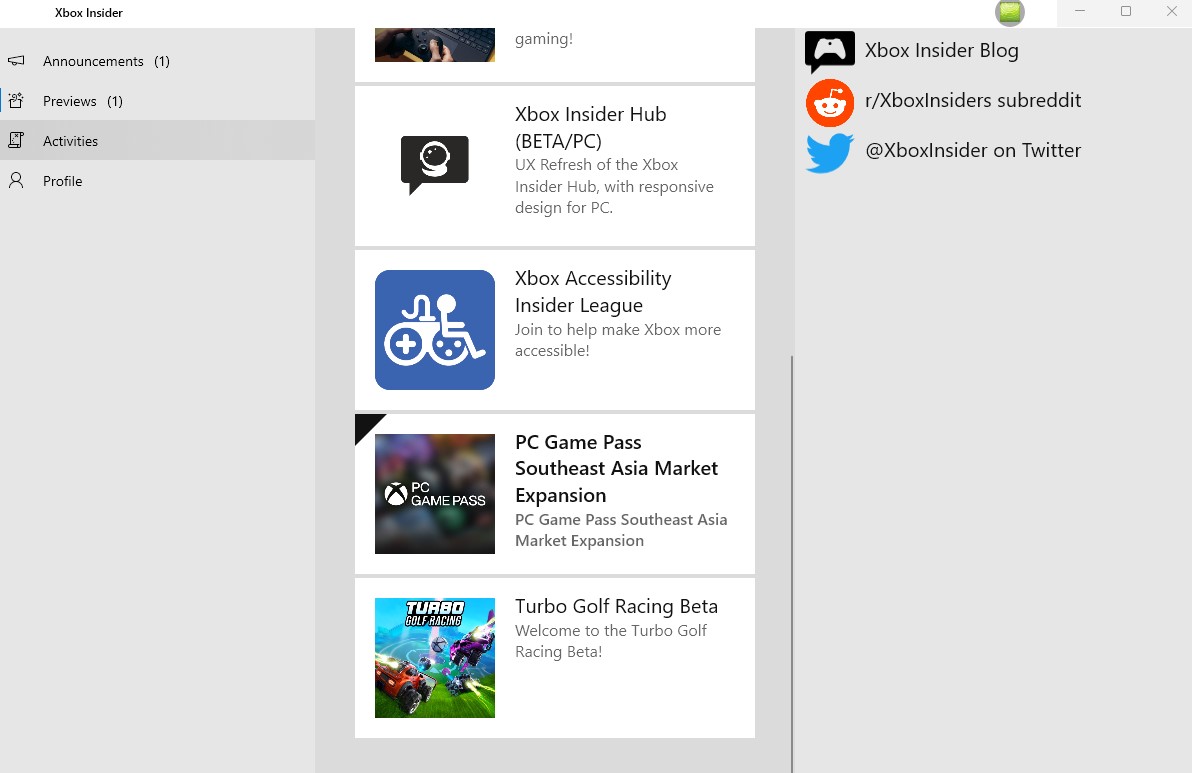Viewport: 1192px width, 773px height.
Task: Click the Xbox Insider Hub astronaut icon
Action: point(435,165)
